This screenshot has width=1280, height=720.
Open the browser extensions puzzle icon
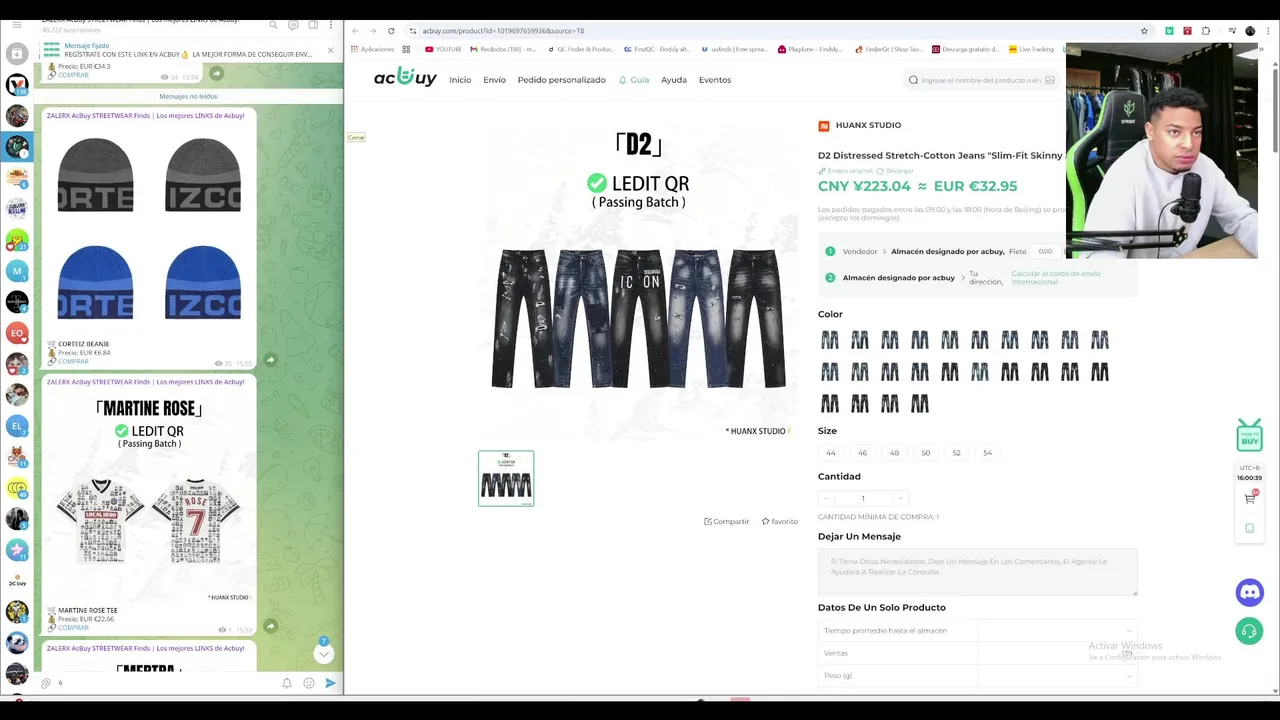pyautogui.click(x=1206, y=31)
